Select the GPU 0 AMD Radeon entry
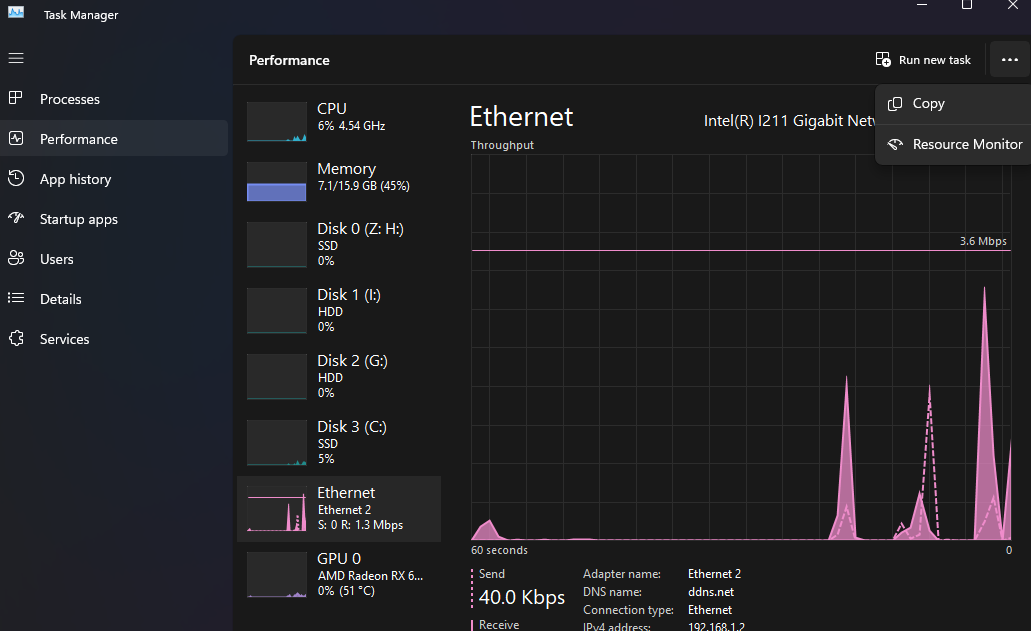This screenshot has width=1031, height=631. 338,574
